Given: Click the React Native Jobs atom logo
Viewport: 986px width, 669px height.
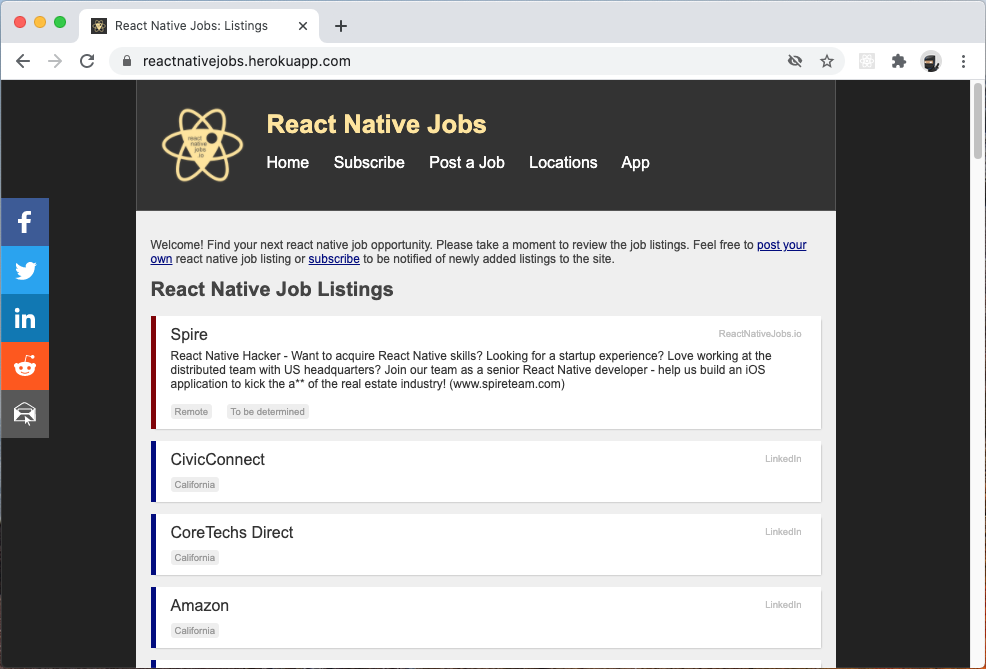Looking at the screenshot, I should pyautogui.click(x=202, y=145).
